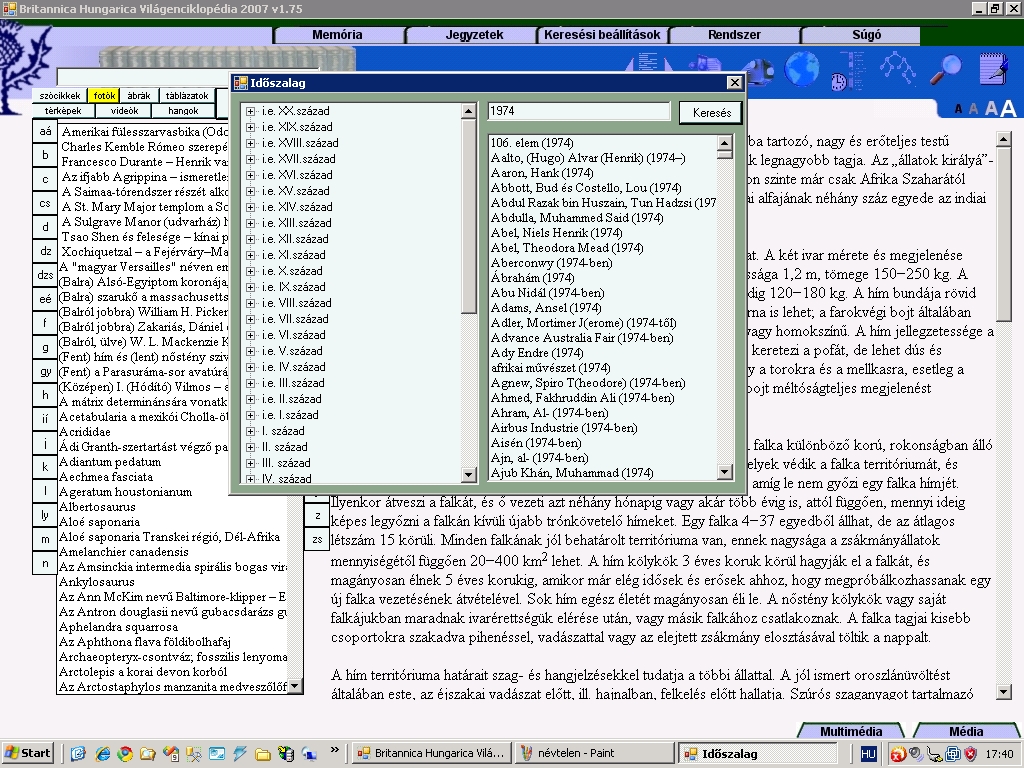1024x768 pixels.
Task: Click the HU language indicator
Action: pos(868,754)
